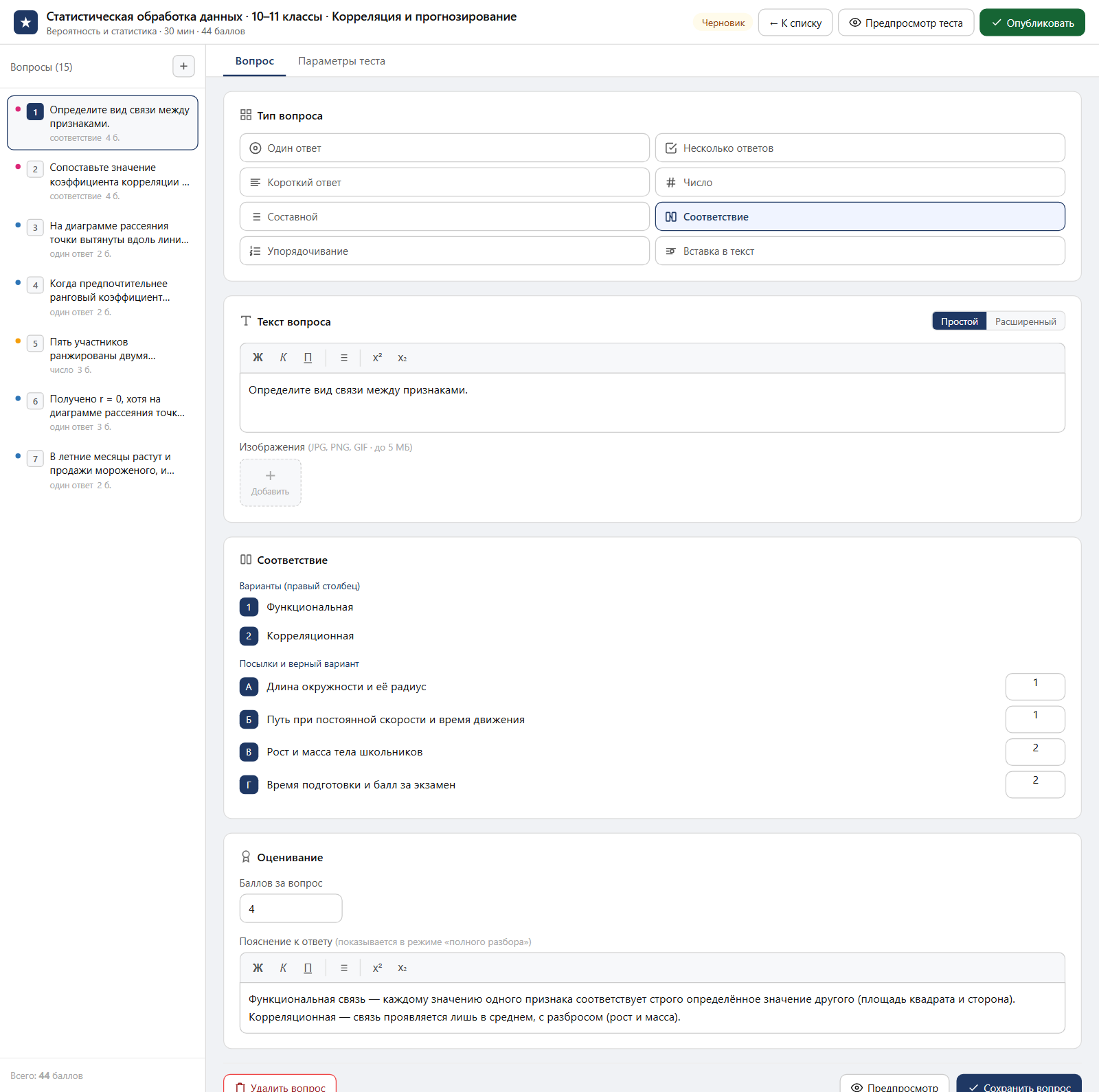1099x1092 pixels.
Task: Toggle italic К in question text toolbar
Action: (x=283, y=358)
